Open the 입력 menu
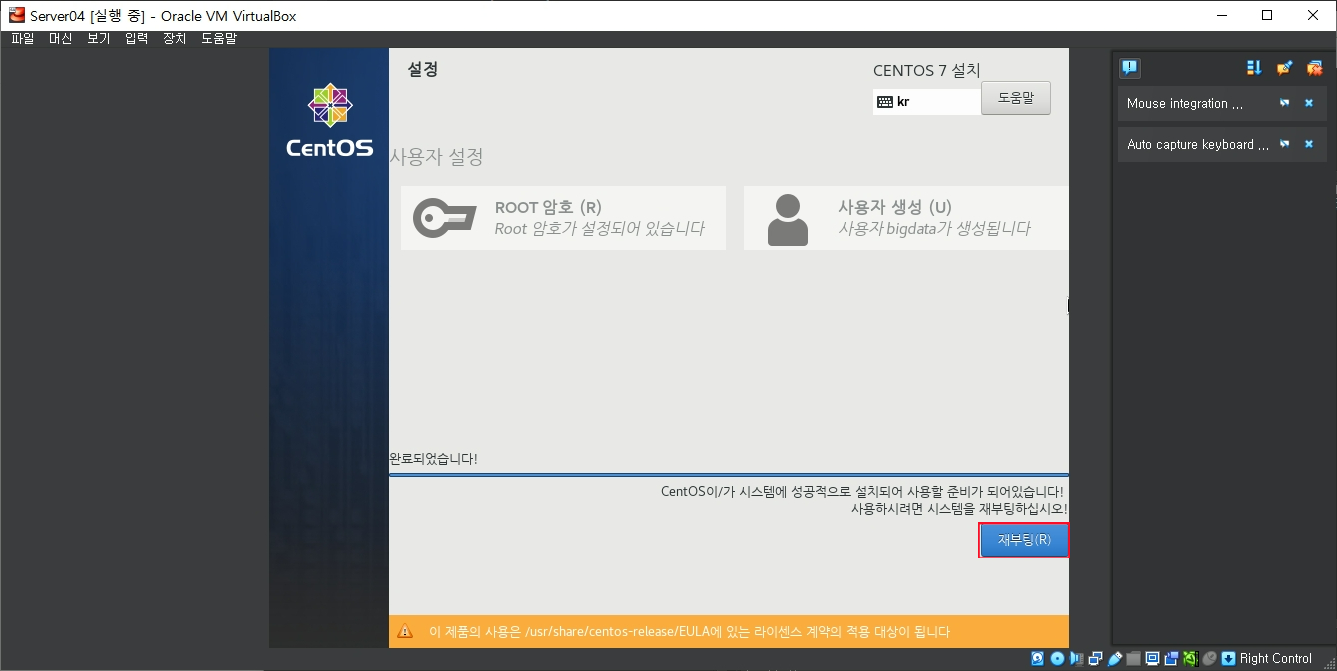Screen dimensions: 1337x671 [x=136, y=38]
